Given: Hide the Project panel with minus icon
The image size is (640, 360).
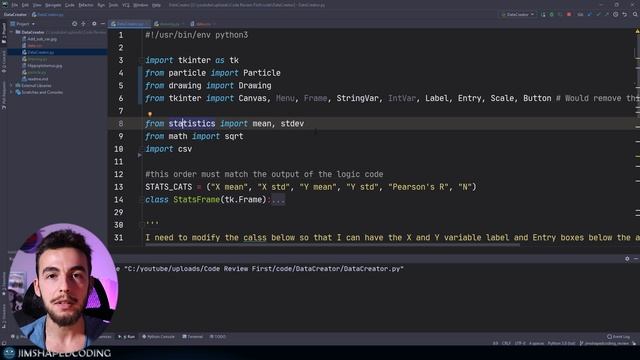Looking at the screenshot, I should [x=102, y=24].
